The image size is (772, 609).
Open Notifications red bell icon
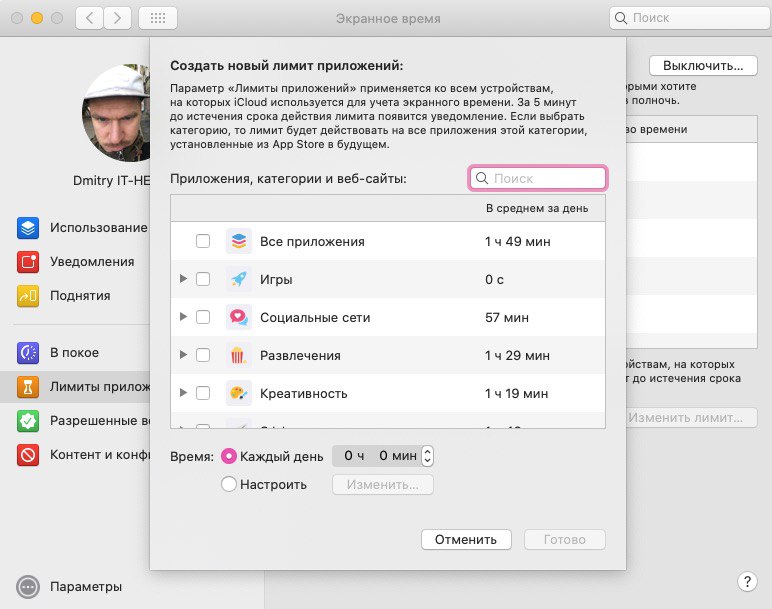point(28,262)
